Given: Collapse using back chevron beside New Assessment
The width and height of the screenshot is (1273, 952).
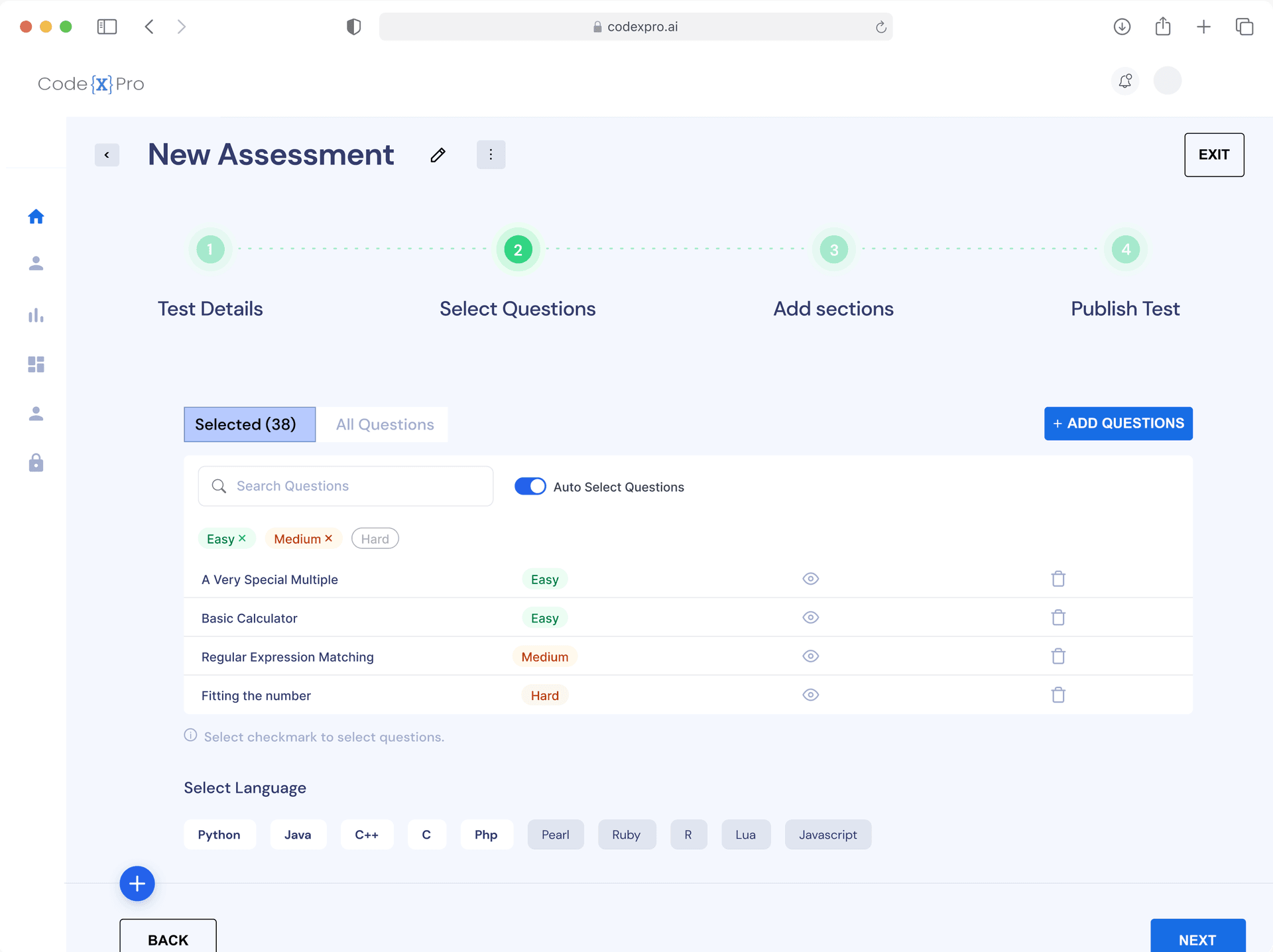Looking at the screenshot, I should click(x=107, y=155).
